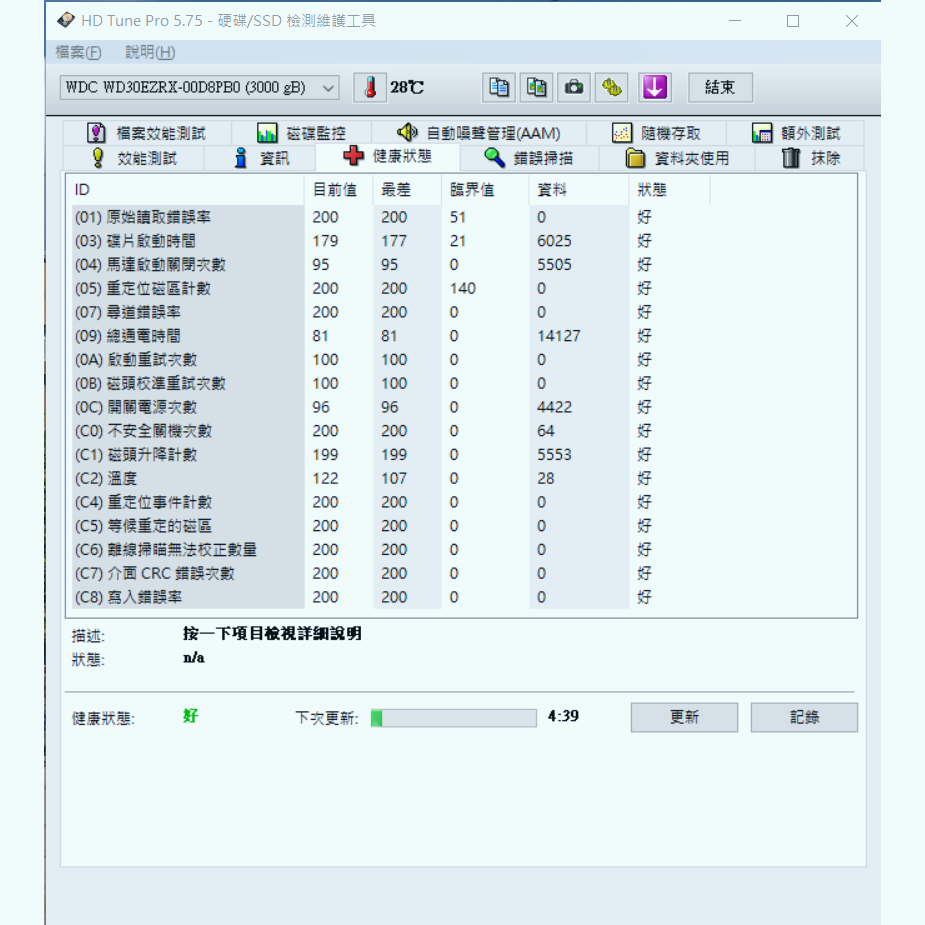The image size is (925, 925).
Task: Click the thermometer temperature icon
Action: pyautogui.click(x=370, y=87)
